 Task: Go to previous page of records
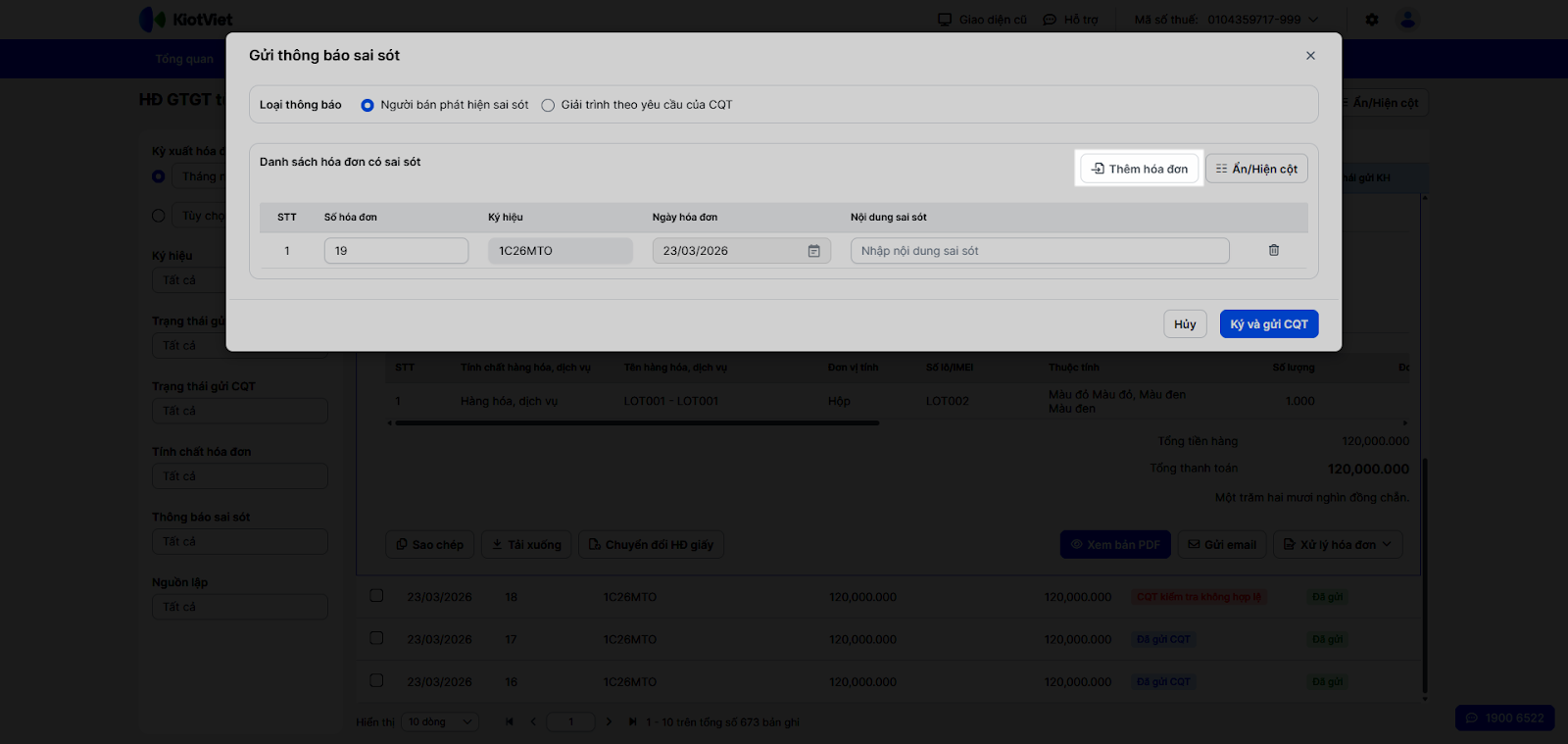pyautogui.click(x=533, y=722)
